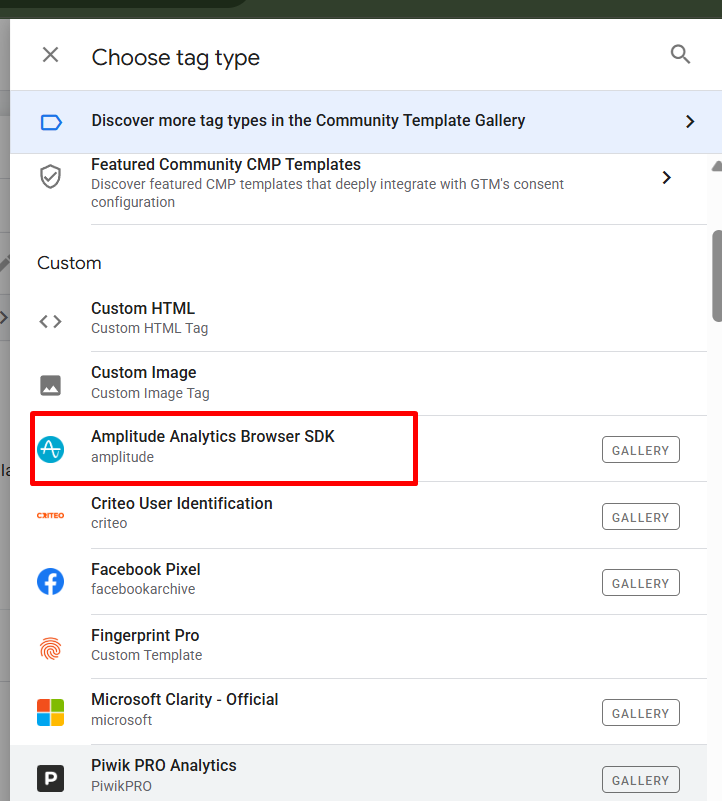The height and width of the screenshot is (801, 722).
Task: Click the Criteo logo icon
Action: (50, 515)
